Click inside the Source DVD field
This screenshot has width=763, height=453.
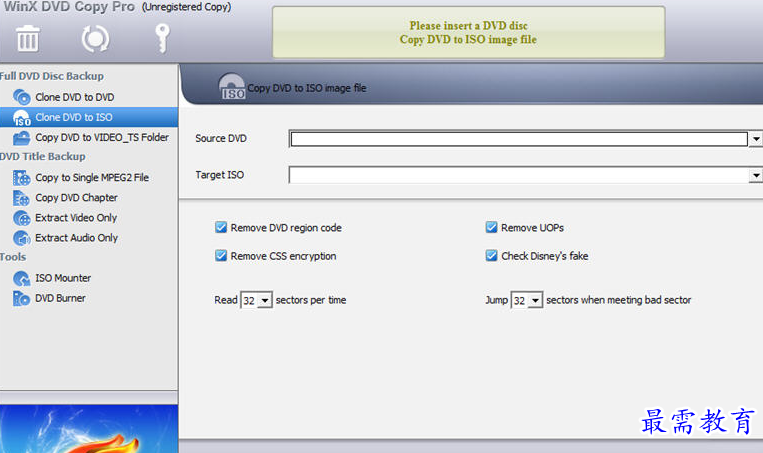pos(519,139)
